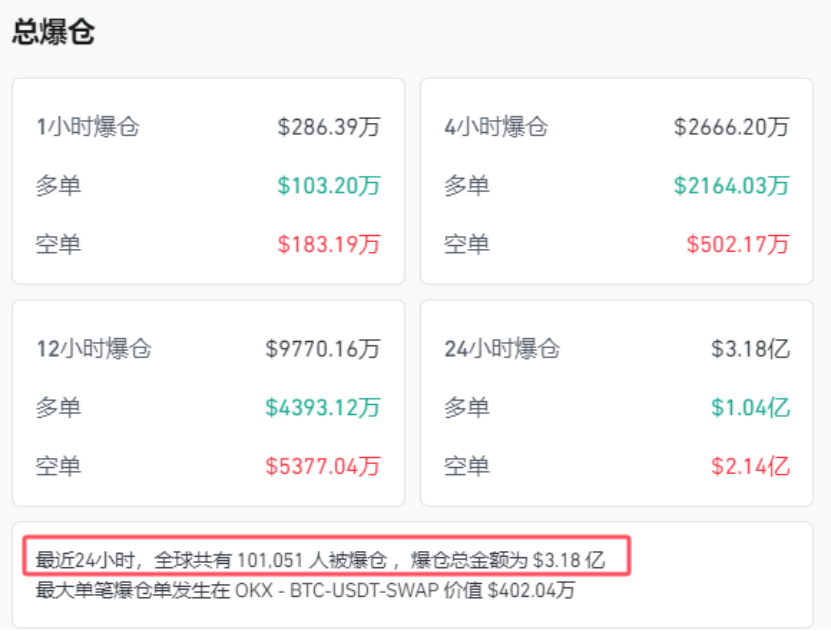Screen dimensions: 831x631
Task: Select the 12小时爆仓 label
Action: point(94,349)
